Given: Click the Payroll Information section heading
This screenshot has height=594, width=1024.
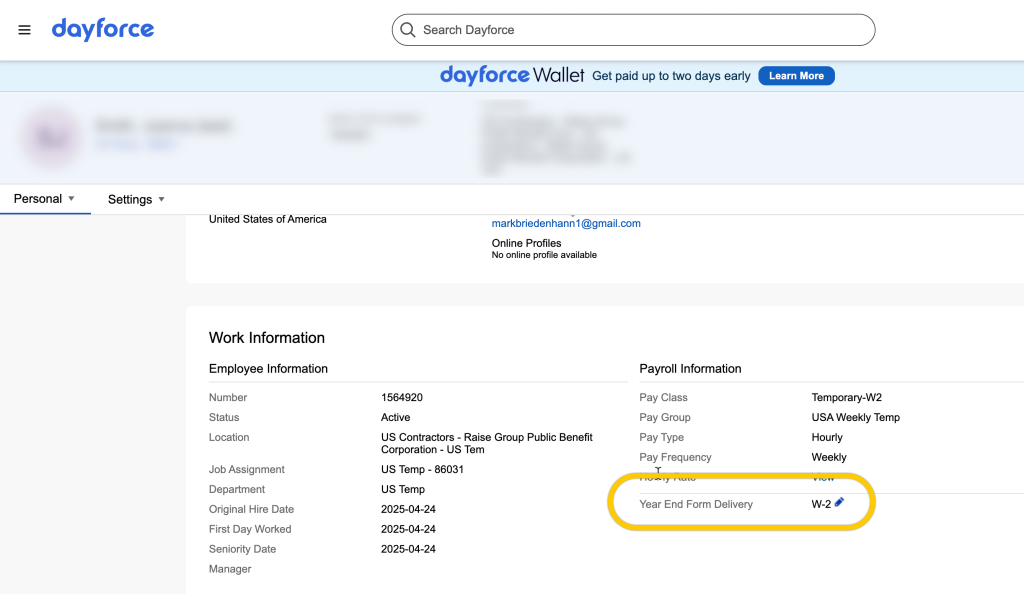Looking at the screenshot, I should point(690,369).
